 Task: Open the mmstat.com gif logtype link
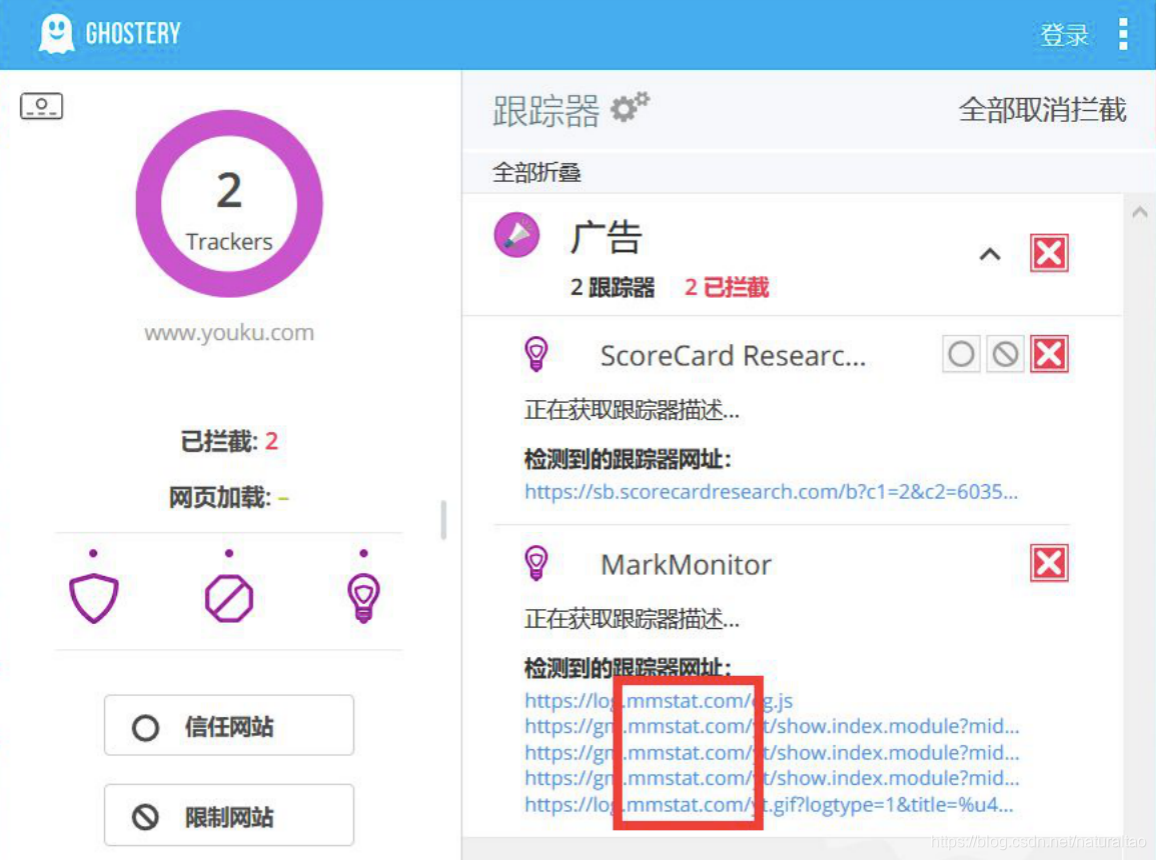769,805
